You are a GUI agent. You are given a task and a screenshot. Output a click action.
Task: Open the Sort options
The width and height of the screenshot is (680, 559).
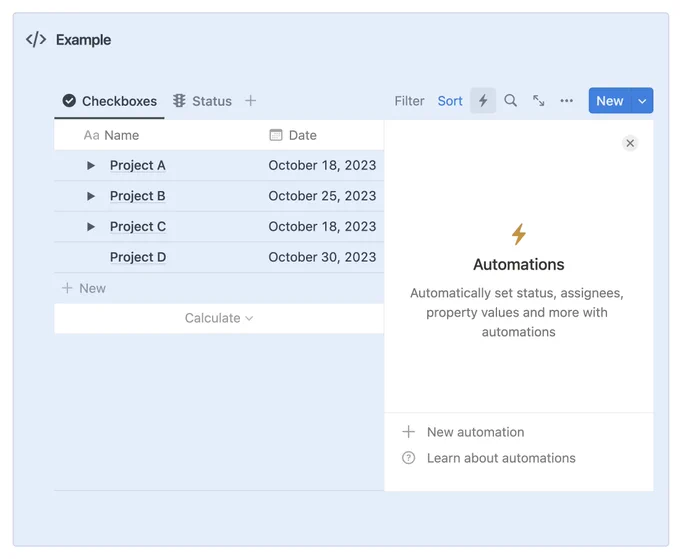450,101
